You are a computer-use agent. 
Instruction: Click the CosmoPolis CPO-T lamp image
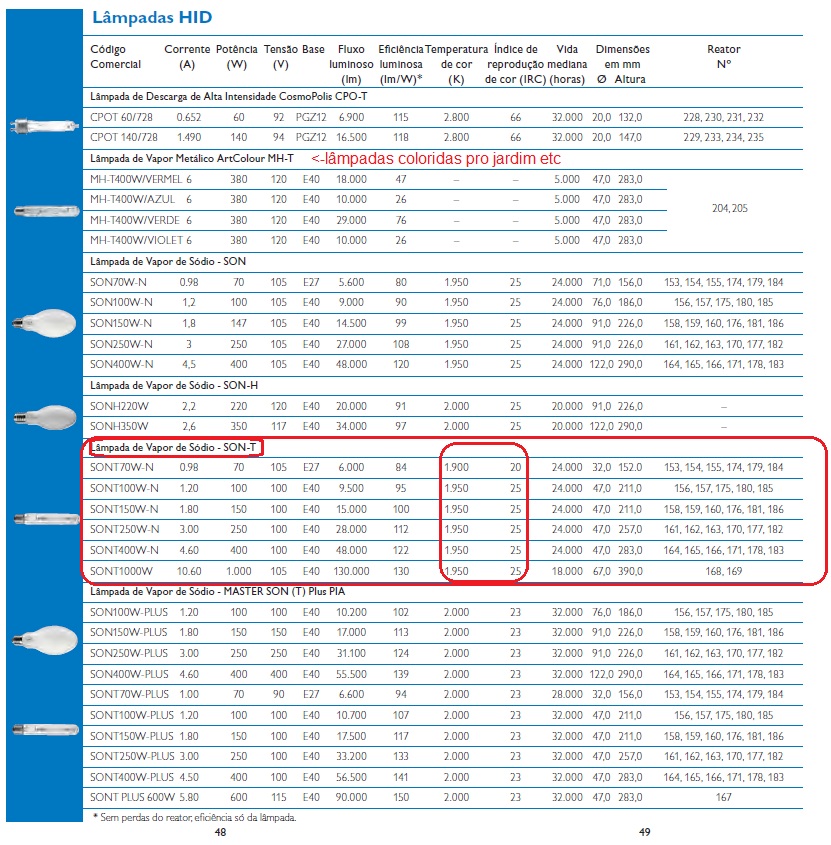pyautogui.click(x=44, y=127)
